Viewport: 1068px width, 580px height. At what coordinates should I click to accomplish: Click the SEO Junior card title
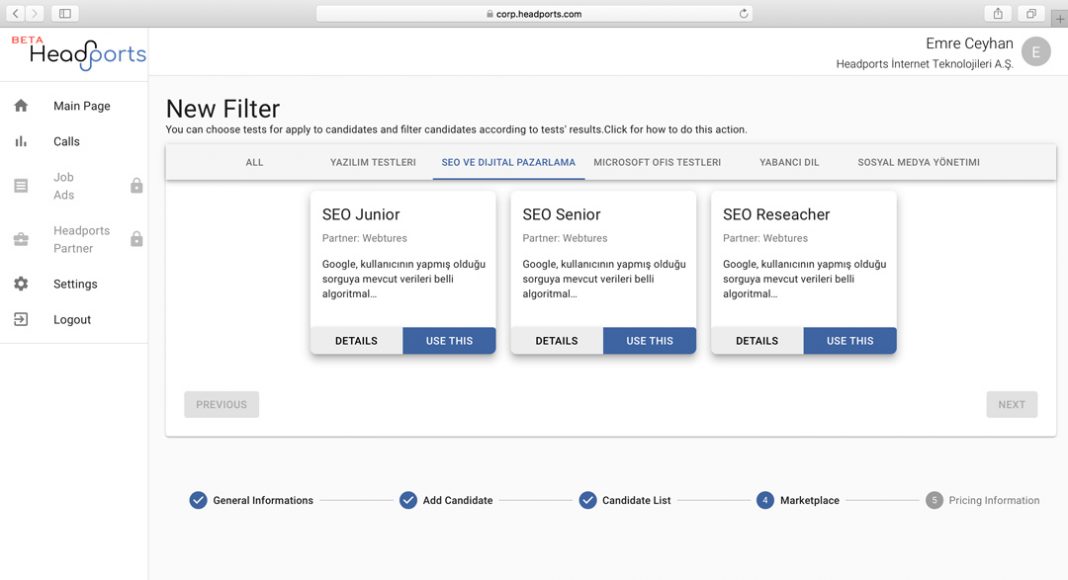[361, 214]
